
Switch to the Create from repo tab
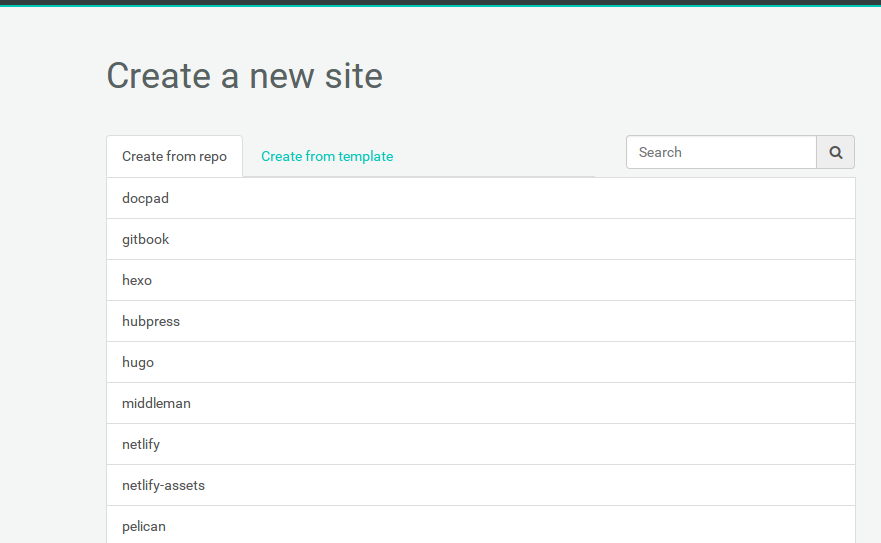point(174,156)
